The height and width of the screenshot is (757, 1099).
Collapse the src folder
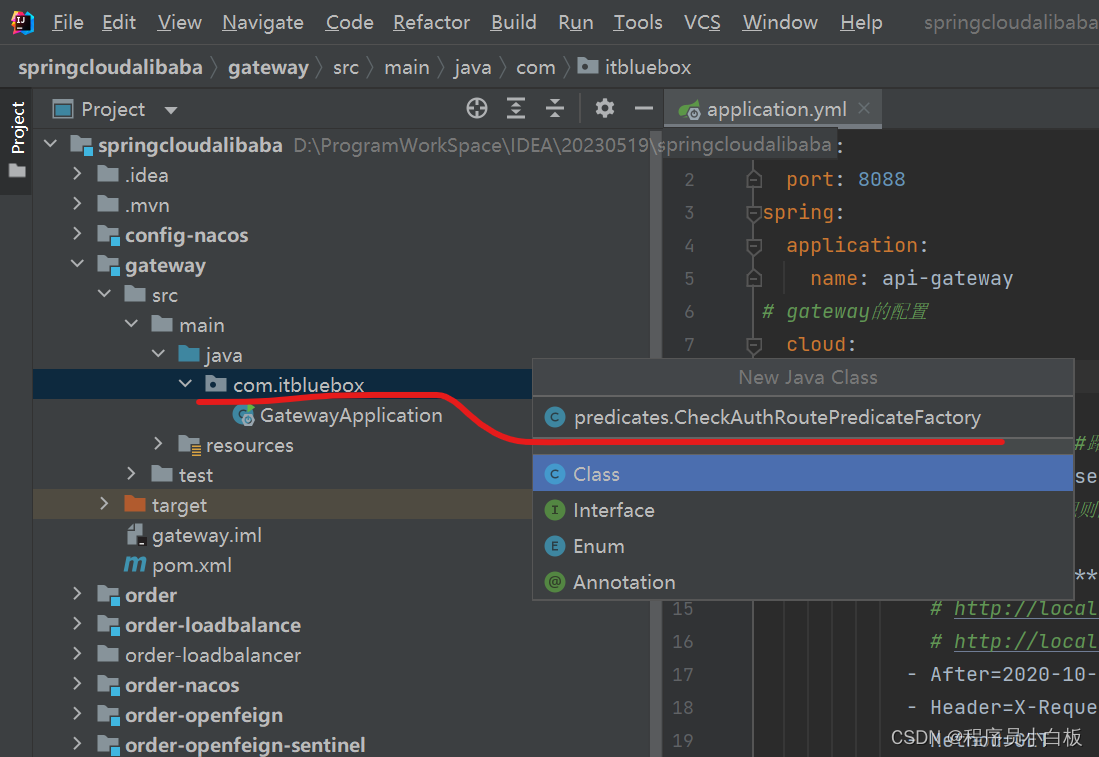tap(104, 294)
